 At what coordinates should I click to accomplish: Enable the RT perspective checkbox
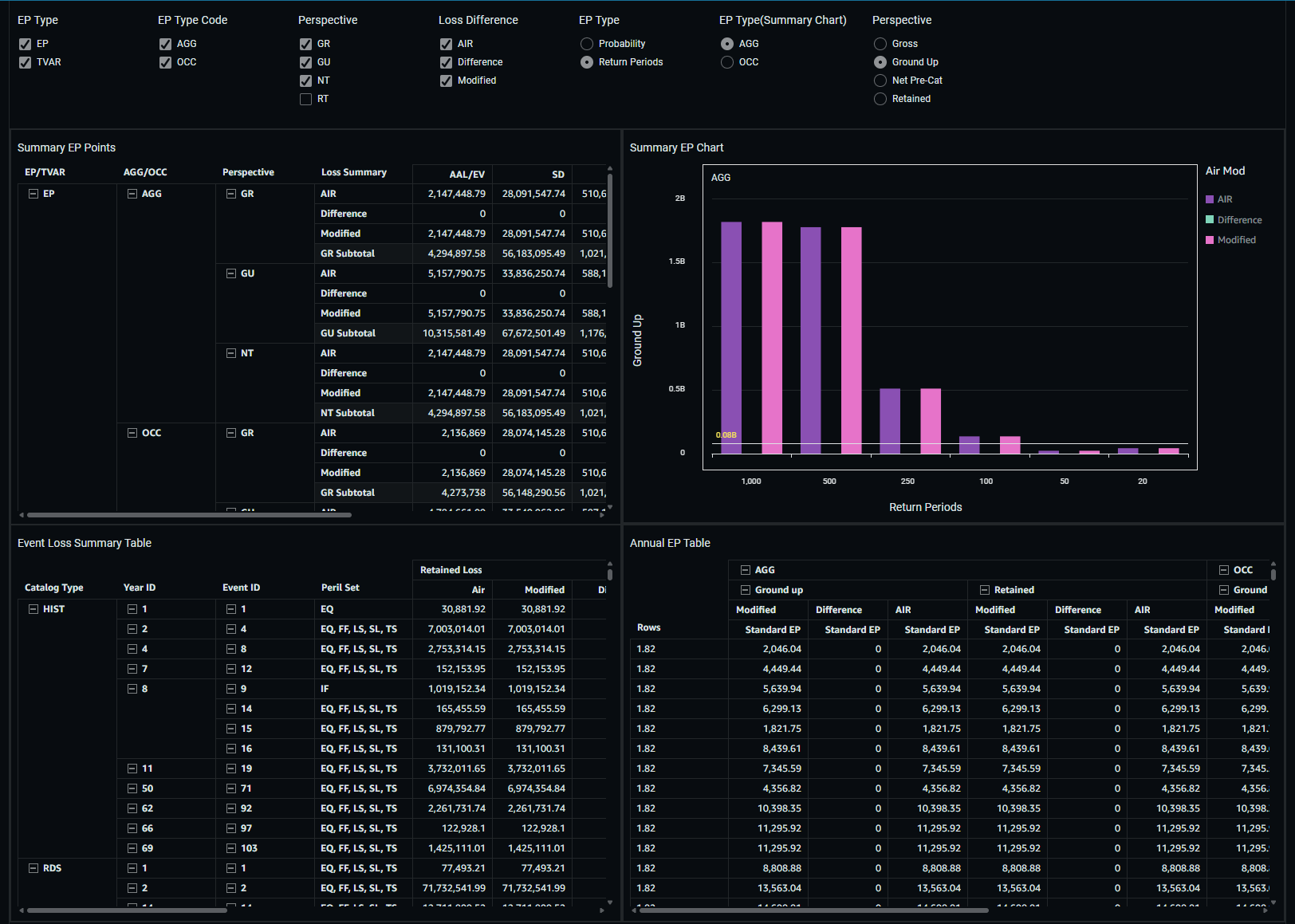(x=305, y=99)
